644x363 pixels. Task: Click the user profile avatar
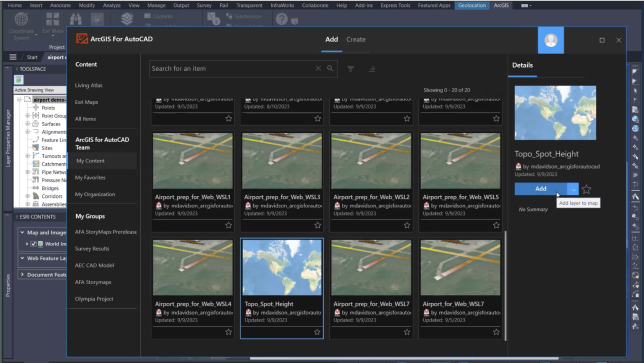tap(551, 40)
